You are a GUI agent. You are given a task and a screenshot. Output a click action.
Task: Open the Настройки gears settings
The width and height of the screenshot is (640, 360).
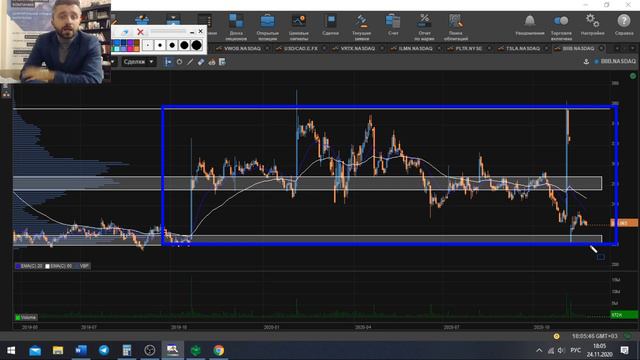pos(592,24)
